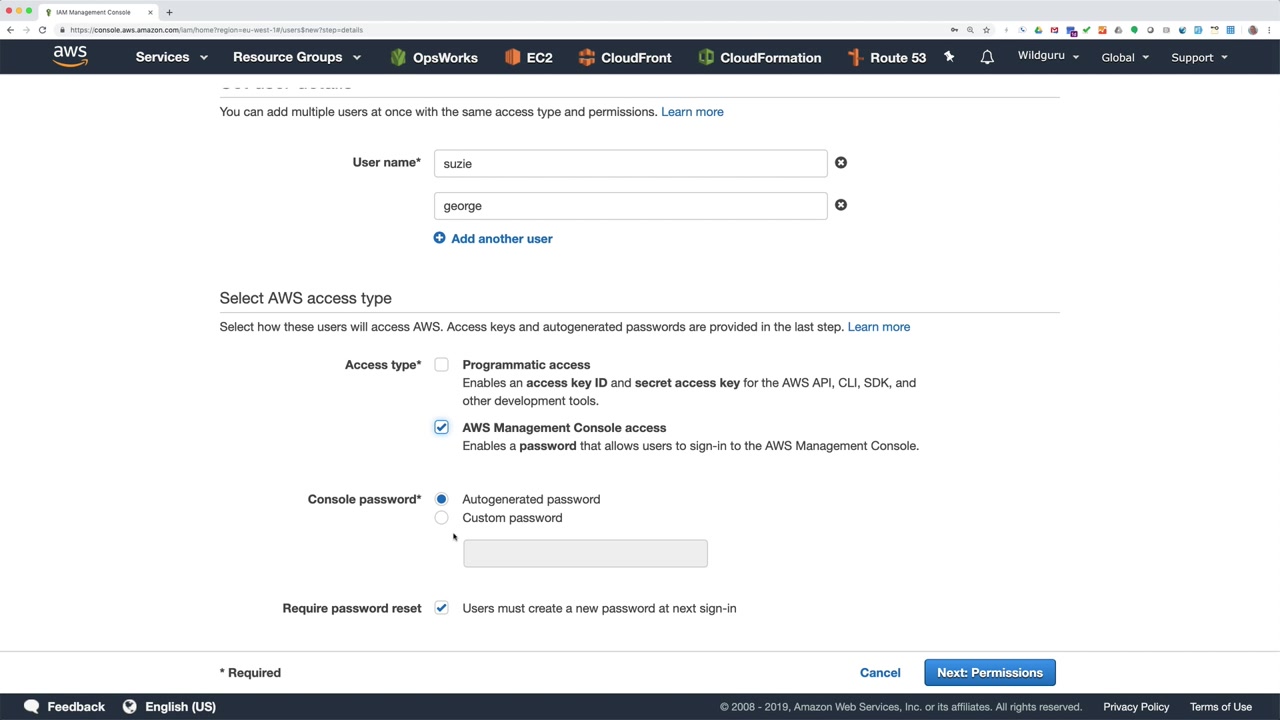
Task: Open the EC2 service shortcut
Action: coord(528,57)
